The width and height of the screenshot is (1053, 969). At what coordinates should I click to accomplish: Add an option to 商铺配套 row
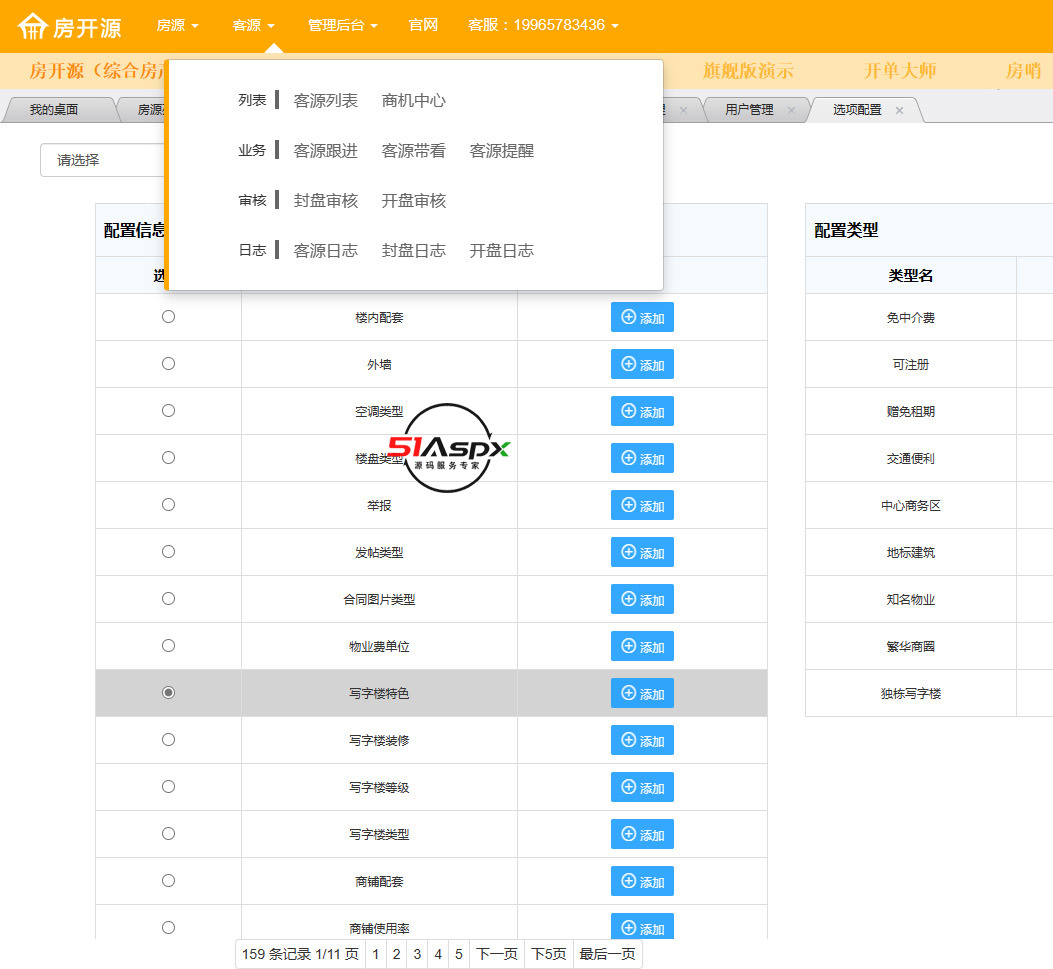pos(642,881)
